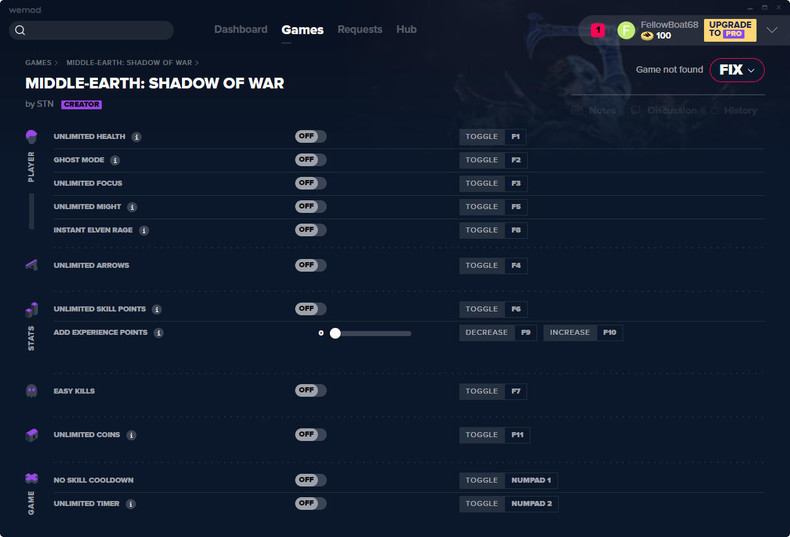Turn on Instant Elven Rage
The width and height of the screenshot is (790, 537).
point(310,230)
